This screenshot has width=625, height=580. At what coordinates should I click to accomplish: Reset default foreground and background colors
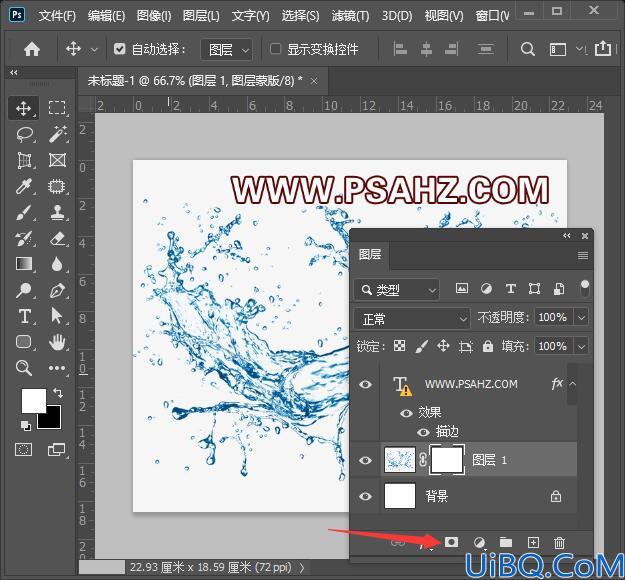[x=26, y=425]
